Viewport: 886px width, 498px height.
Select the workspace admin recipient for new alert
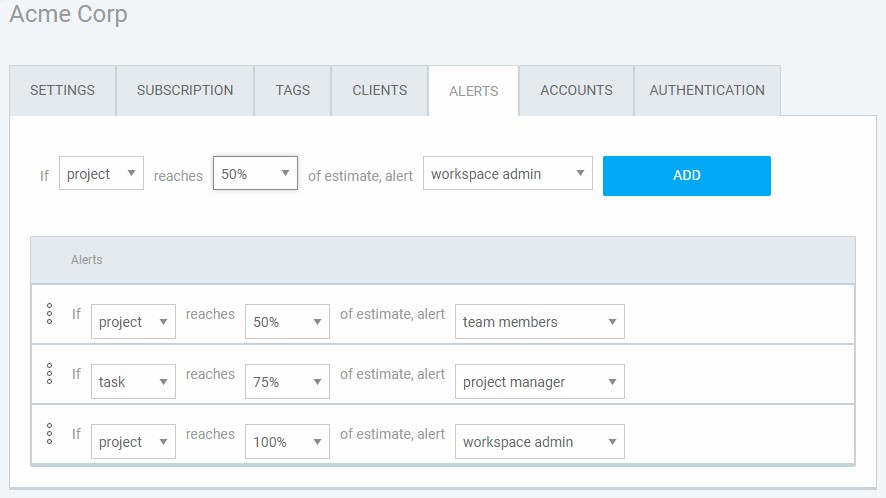507,173
